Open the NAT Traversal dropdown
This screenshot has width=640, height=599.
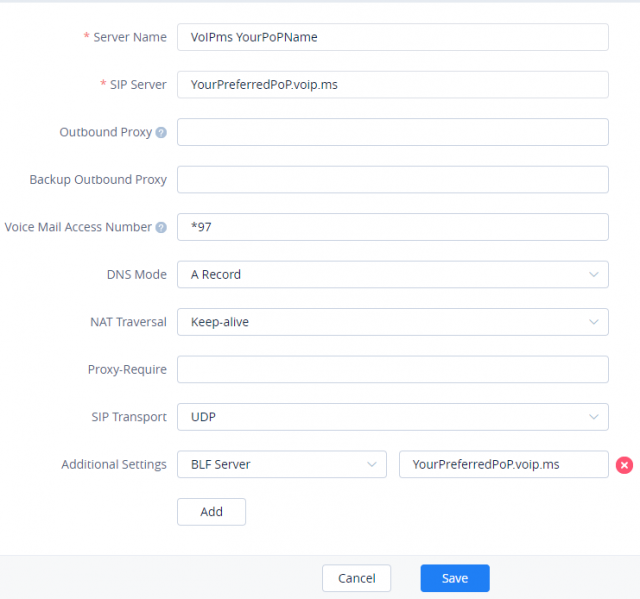tap(393, 322)
